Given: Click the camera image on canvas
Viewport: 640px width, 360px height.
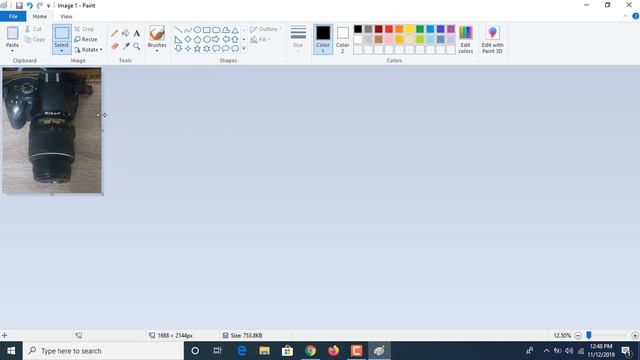Looking at the screenshot, I should 52,130.
